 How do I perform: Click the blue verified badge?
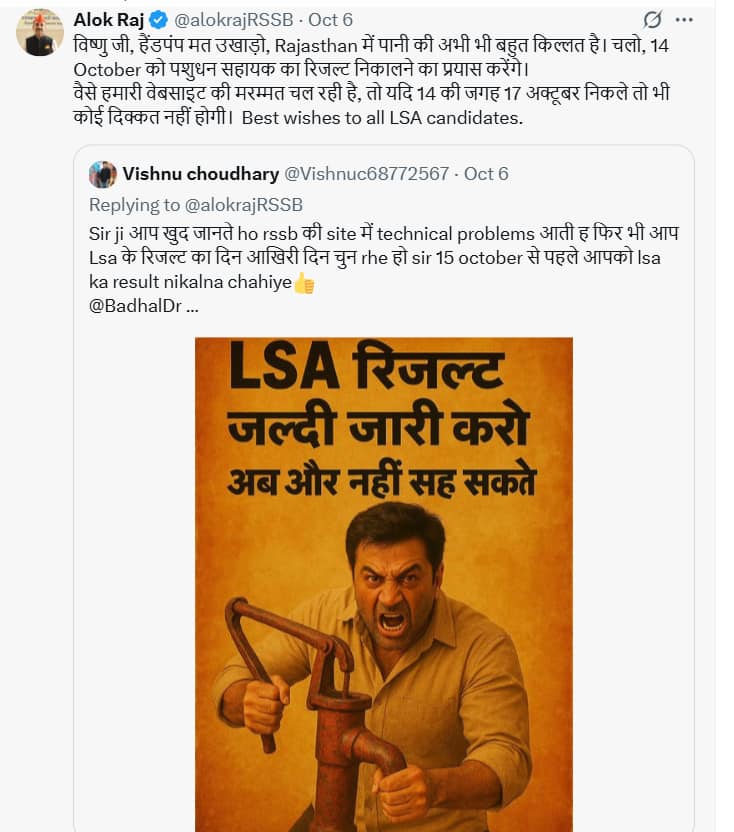pyautogui.click(x=158, y=20)
